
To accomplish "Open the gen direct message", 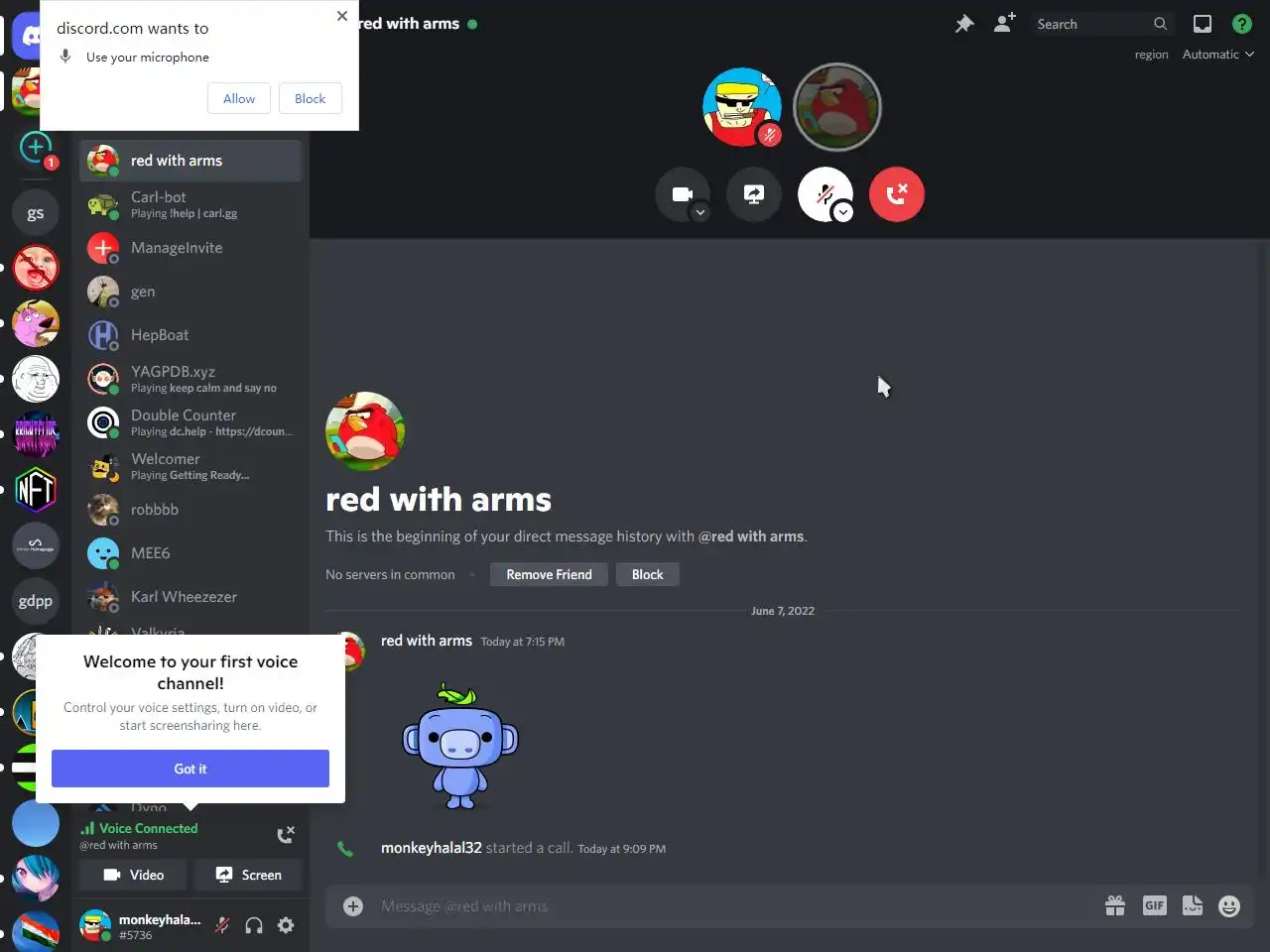I will coord(190,292).
